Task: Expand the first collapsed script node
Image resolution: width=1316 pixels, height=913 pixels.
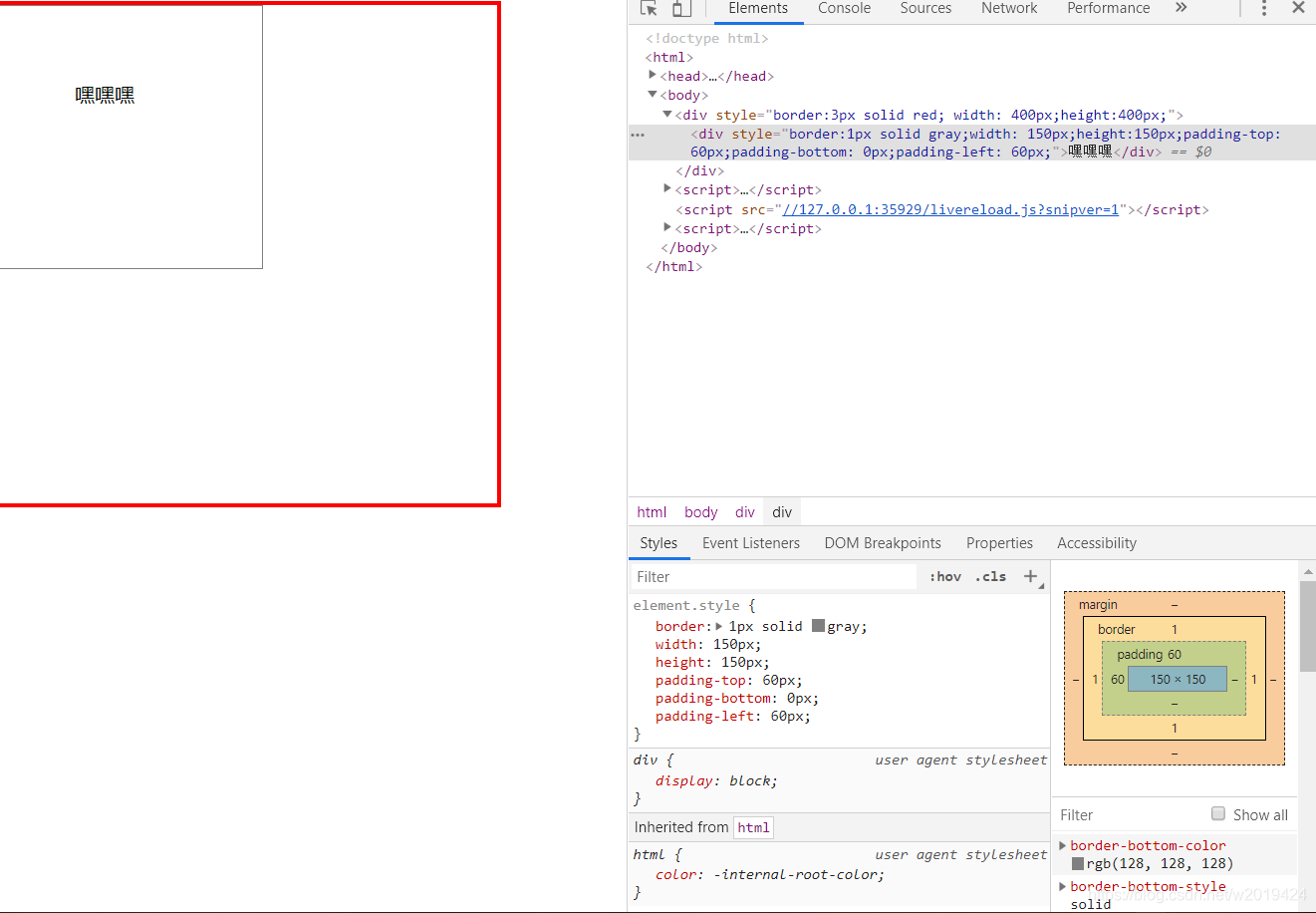Action: click(667, 188)
